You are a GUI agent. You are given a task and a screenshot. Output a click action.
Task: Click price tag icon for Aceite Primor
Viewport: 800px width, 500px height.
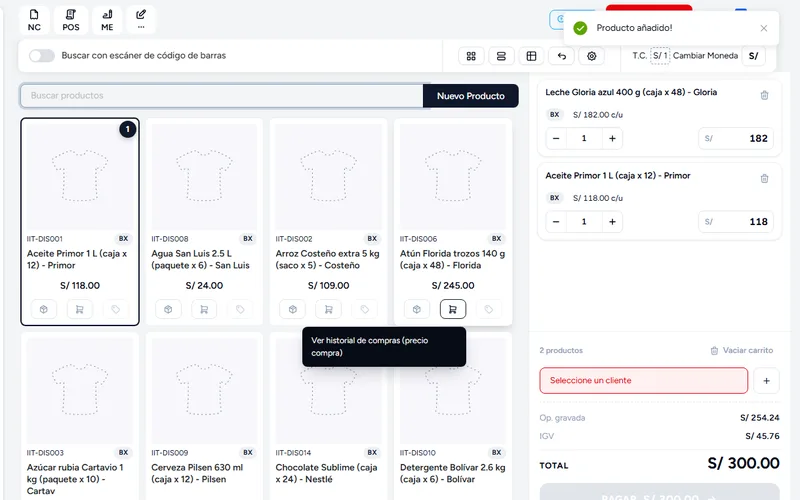[115, 309]
